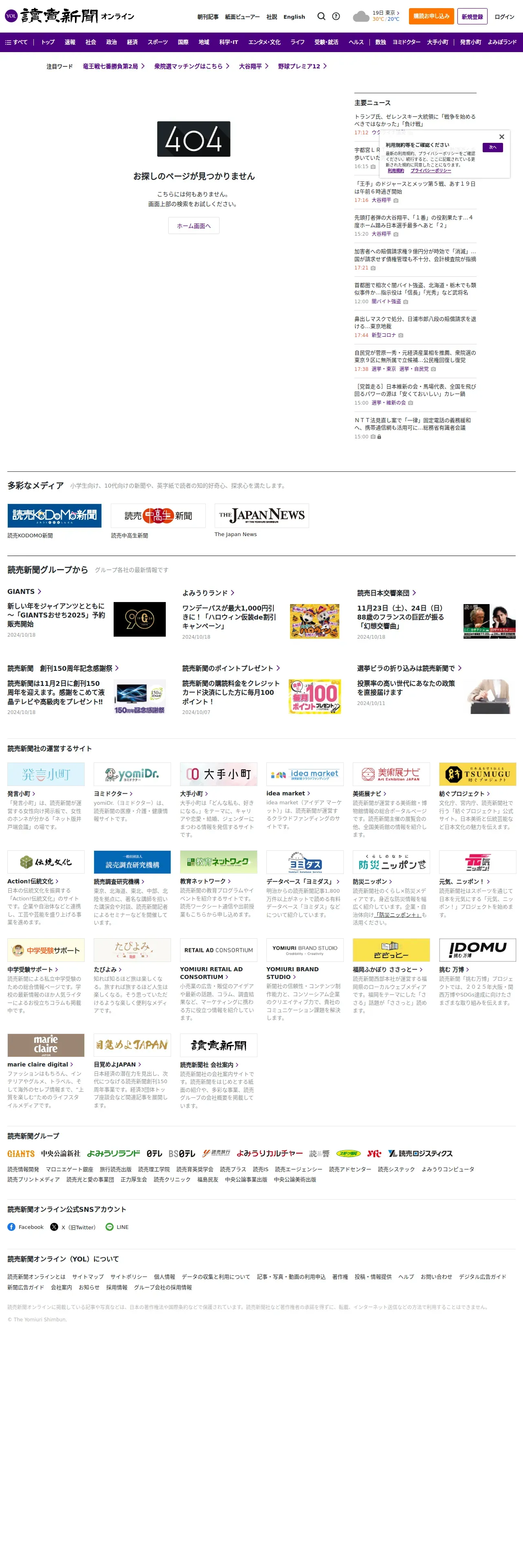Viewport: 523px width, 1568px height.
Task: Click the 購読お申し込み orange button
Action: tap(431, 16)
